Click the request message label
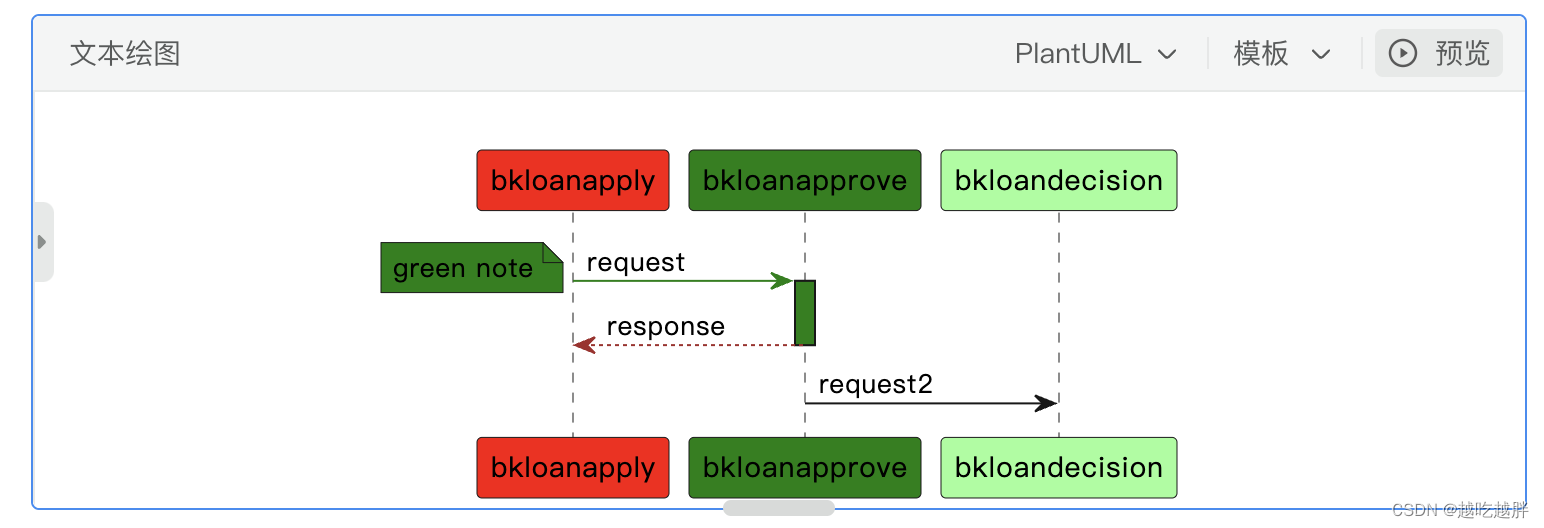1544x528 pixels. (x=635, y=263)
